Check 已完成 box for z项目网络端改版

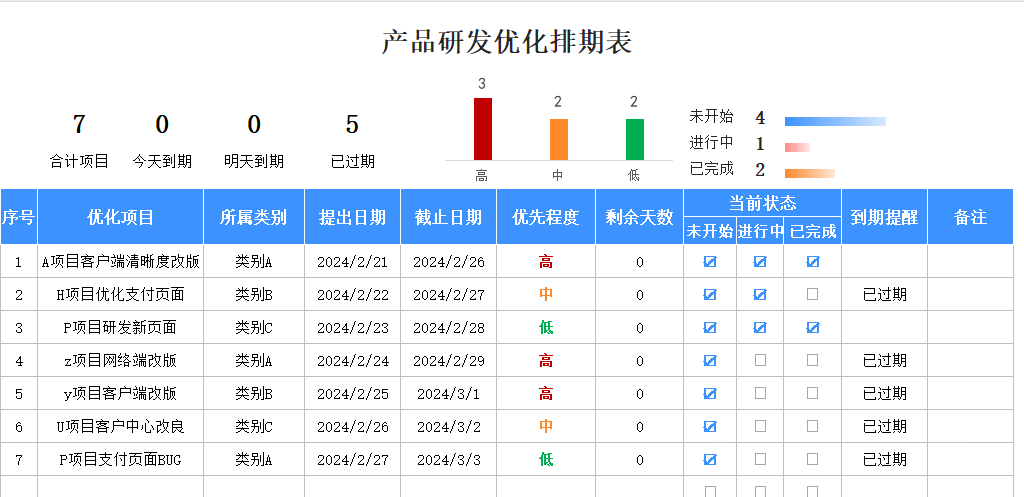click(812, 360)
